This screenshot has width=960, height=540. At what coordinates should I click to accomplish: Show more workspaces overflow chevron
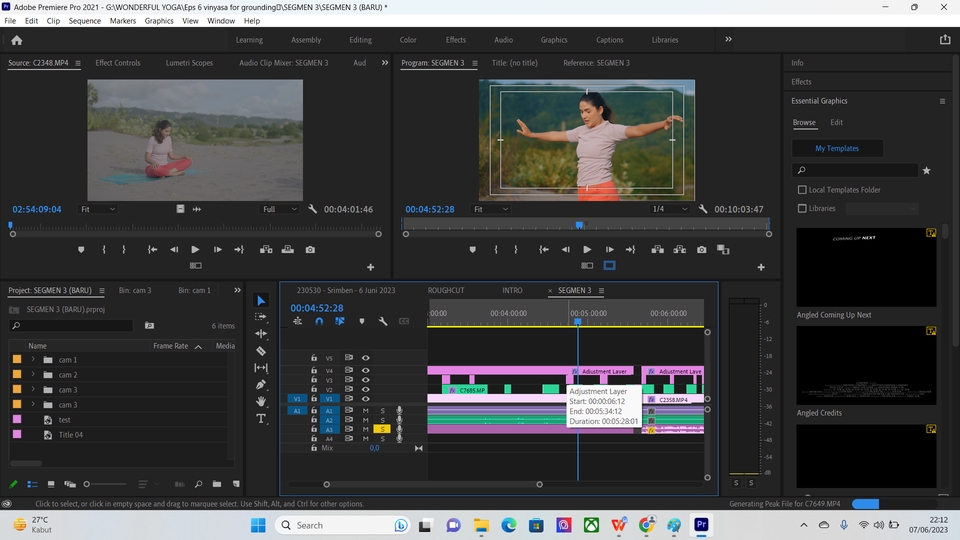(729, 39)
